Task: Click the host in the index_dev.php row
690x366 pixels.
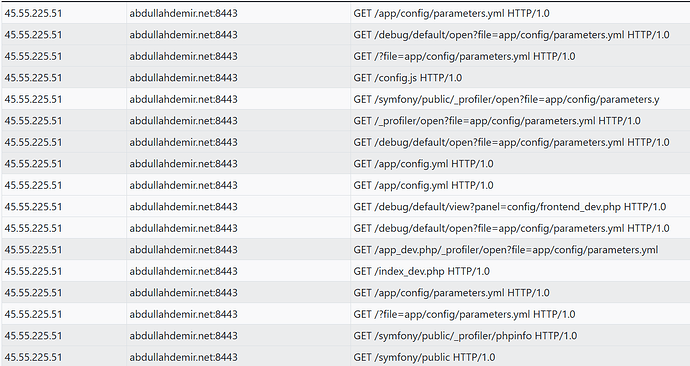Action: coord(184,271)
